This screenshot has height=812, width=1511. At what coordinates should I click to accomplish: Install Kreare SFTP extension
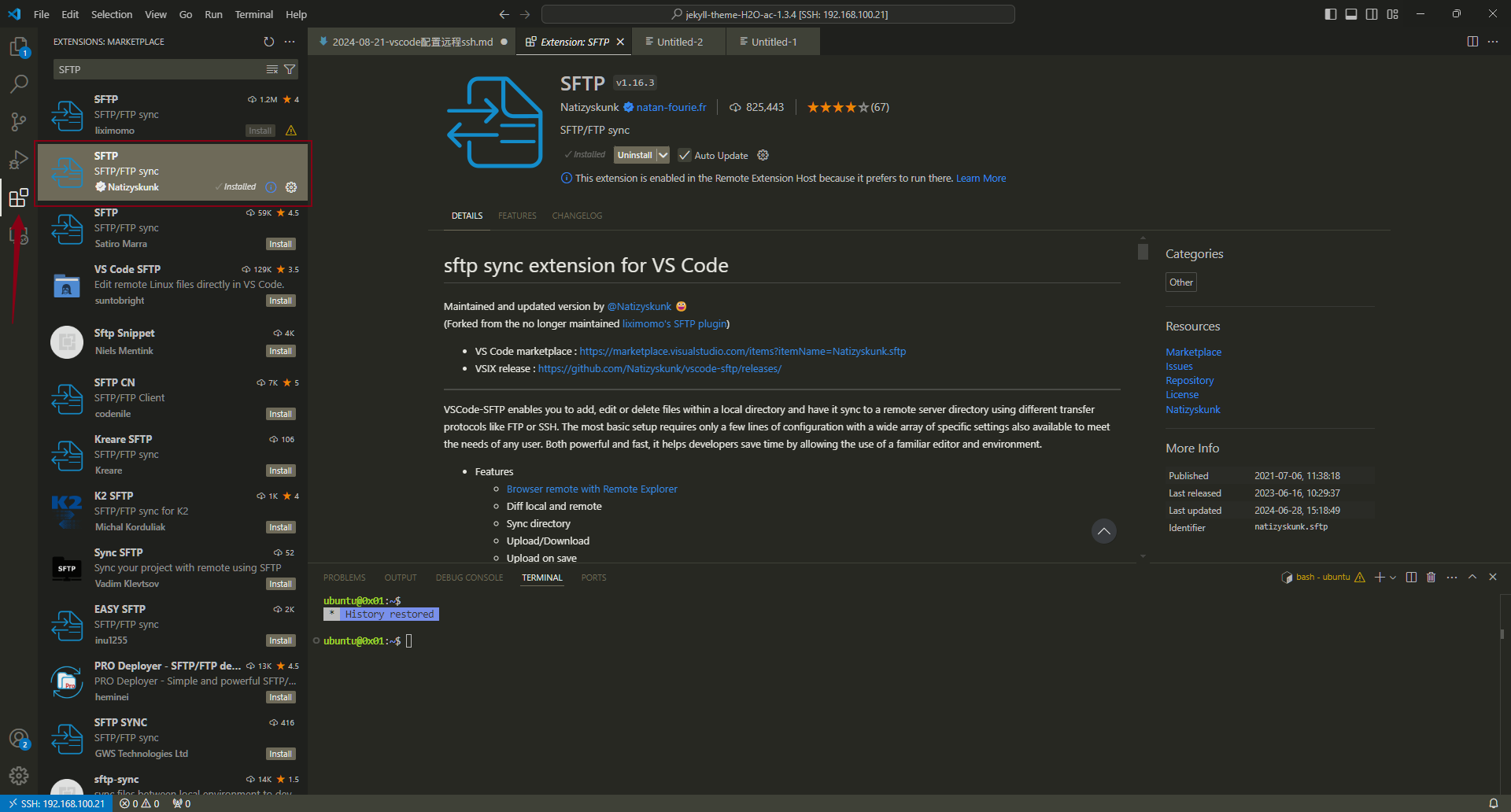point(280,471)
